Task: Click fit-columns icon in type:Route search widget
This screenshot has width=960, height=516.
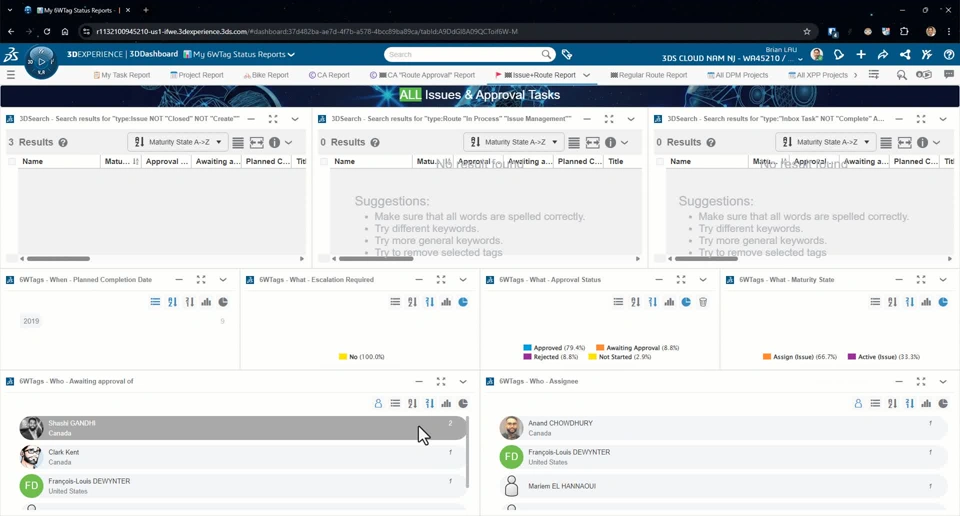Action: coord(593,142)
